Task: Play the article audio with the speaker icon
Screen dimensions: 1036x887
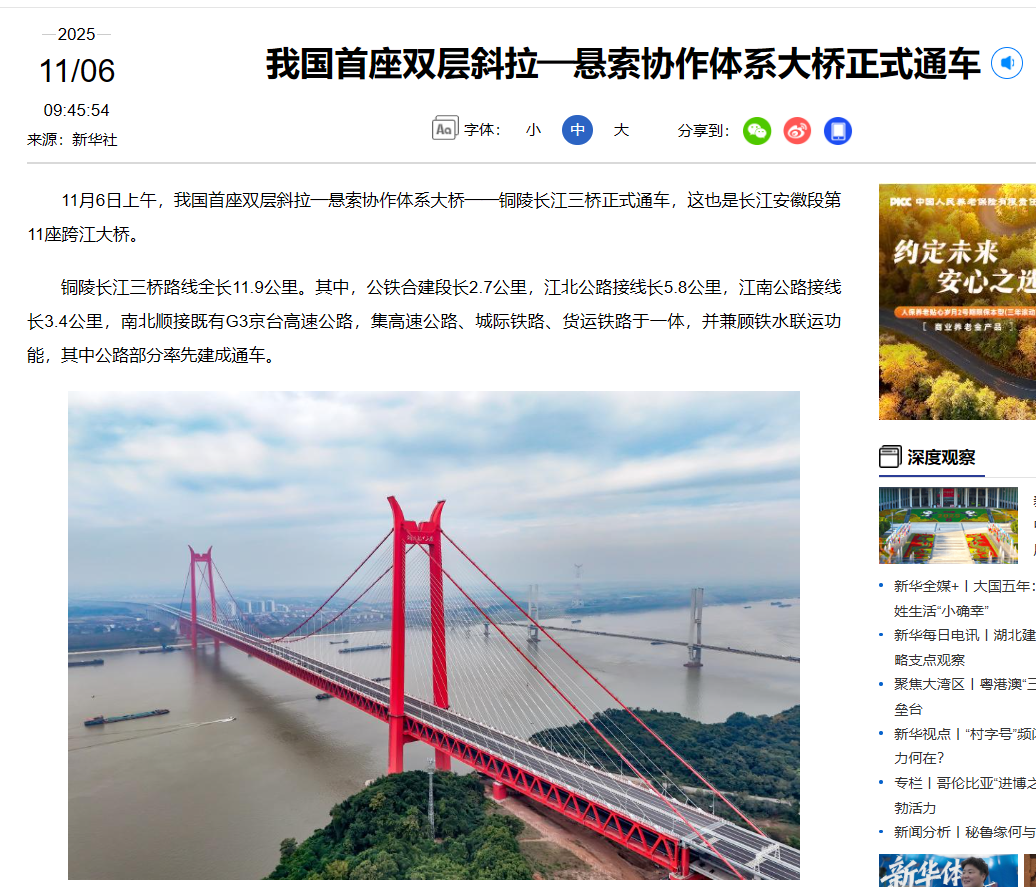Action: click(1007, 63)
